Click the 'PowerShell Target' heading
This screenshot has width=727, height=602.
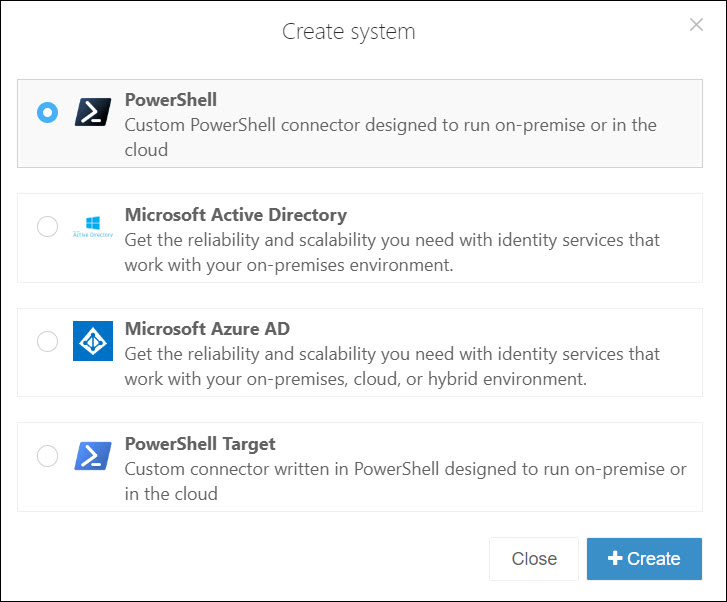[200, 444]
